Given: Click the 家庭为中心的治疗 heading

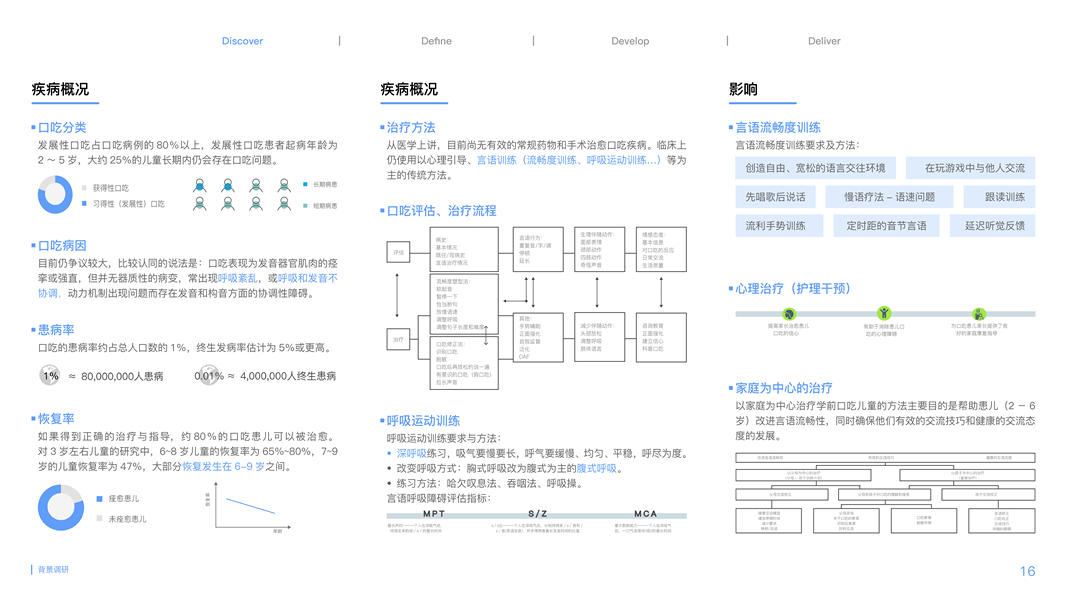Looking at the screenshot, I should pos(784,388).
